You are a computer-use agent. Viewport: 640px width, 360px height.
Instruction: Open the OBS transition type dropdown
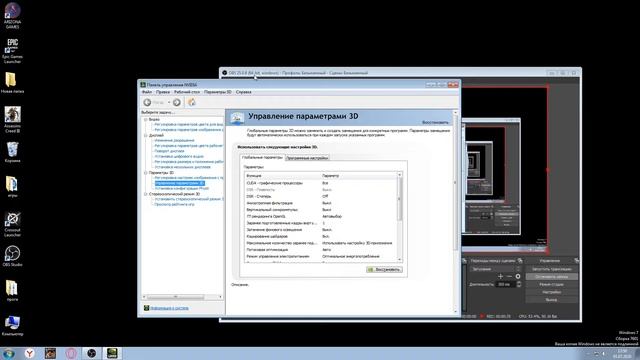(496, 269)
